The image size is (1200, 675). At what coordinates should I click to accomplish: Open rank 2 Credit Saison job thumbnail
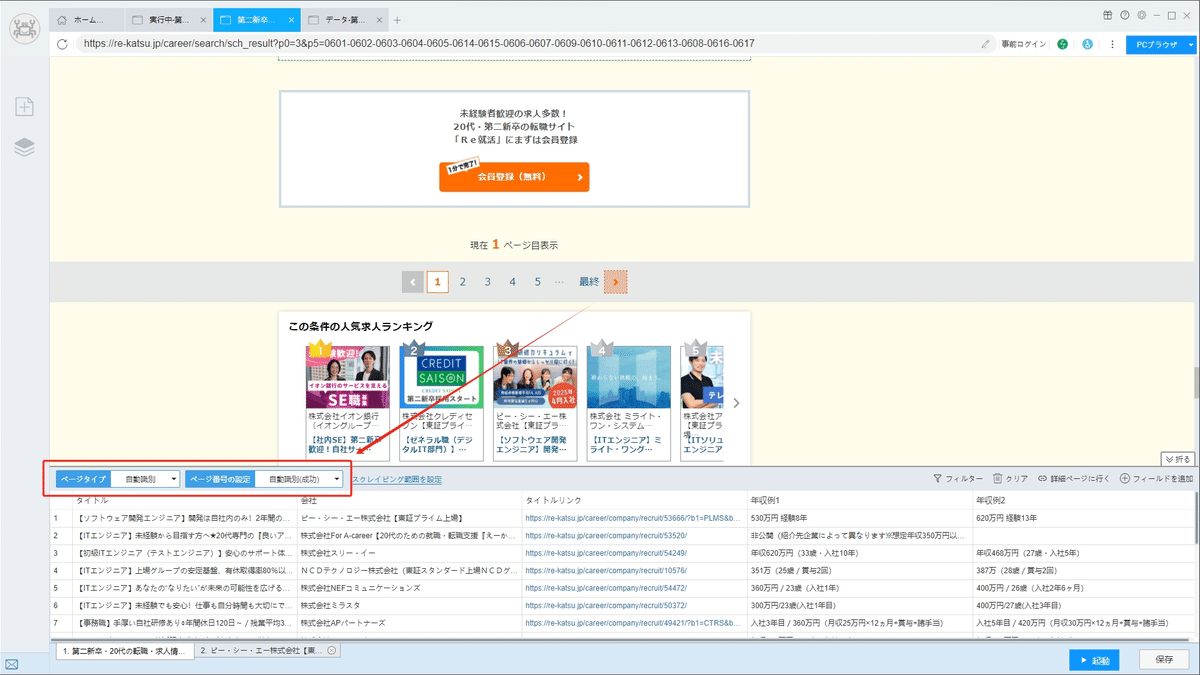[x=442, y=377]
